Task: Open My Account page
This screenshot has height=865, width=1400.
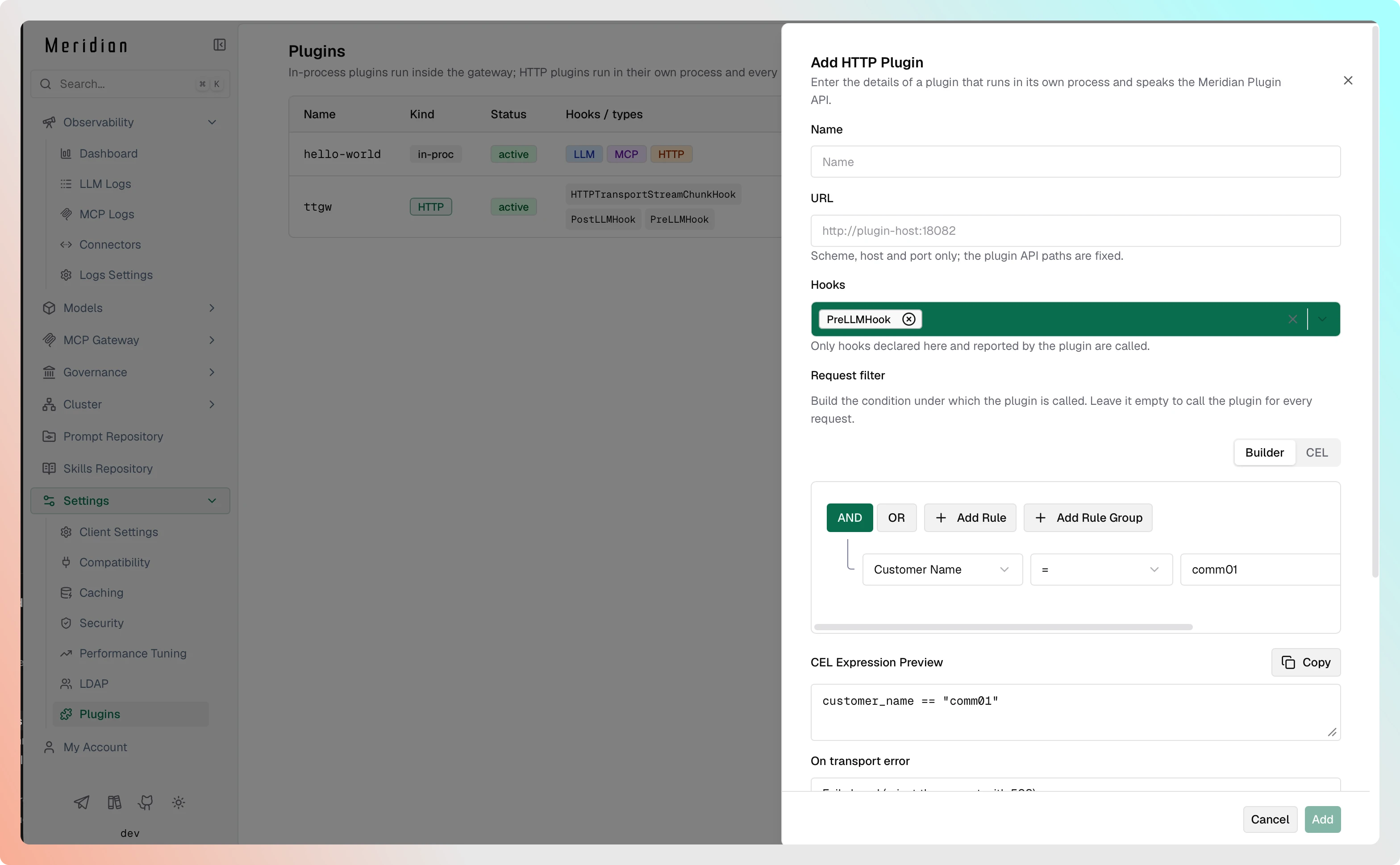Action: 95,747
